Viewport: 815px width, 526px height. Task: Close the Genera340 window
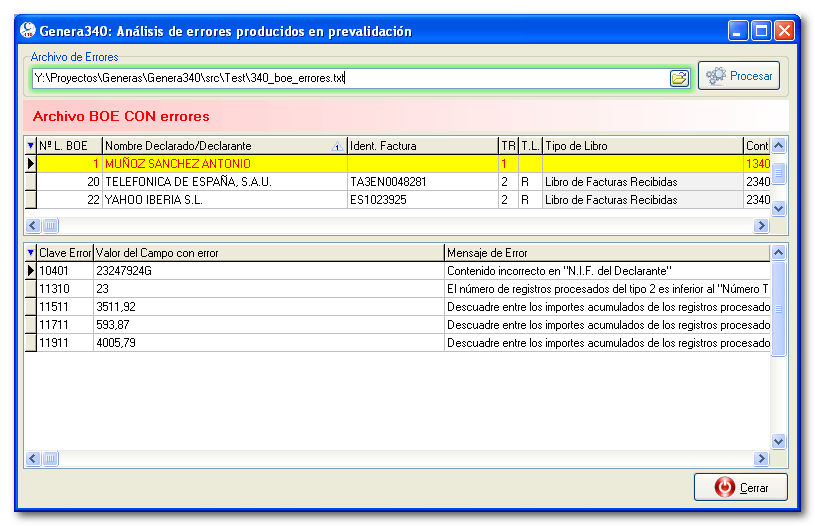click(x=784, y=31)
